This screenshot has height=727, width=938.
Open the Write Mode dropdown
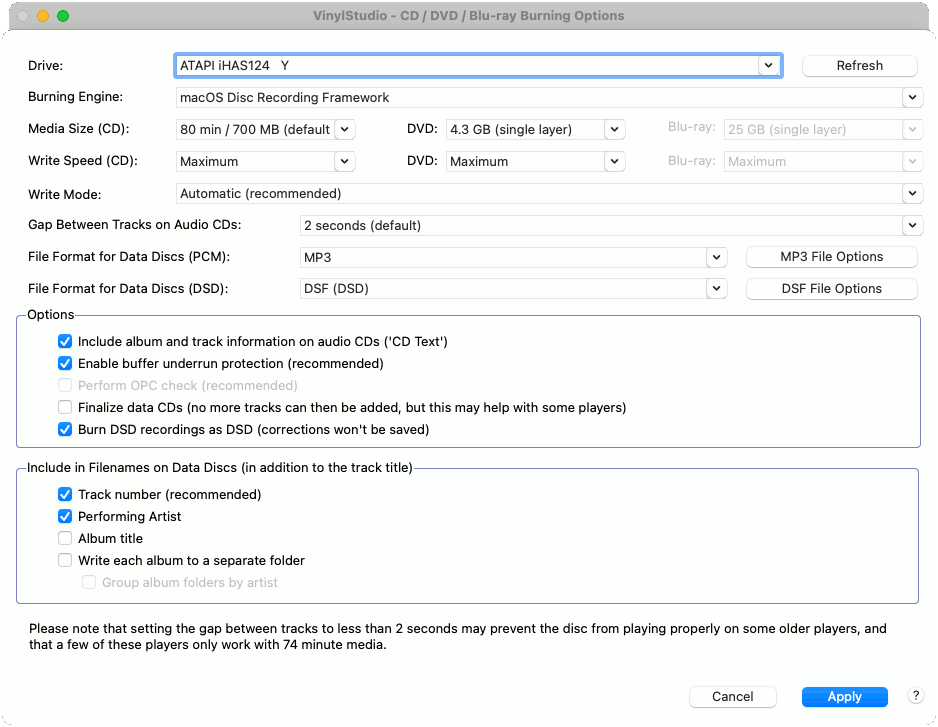[x=912, y=193]
